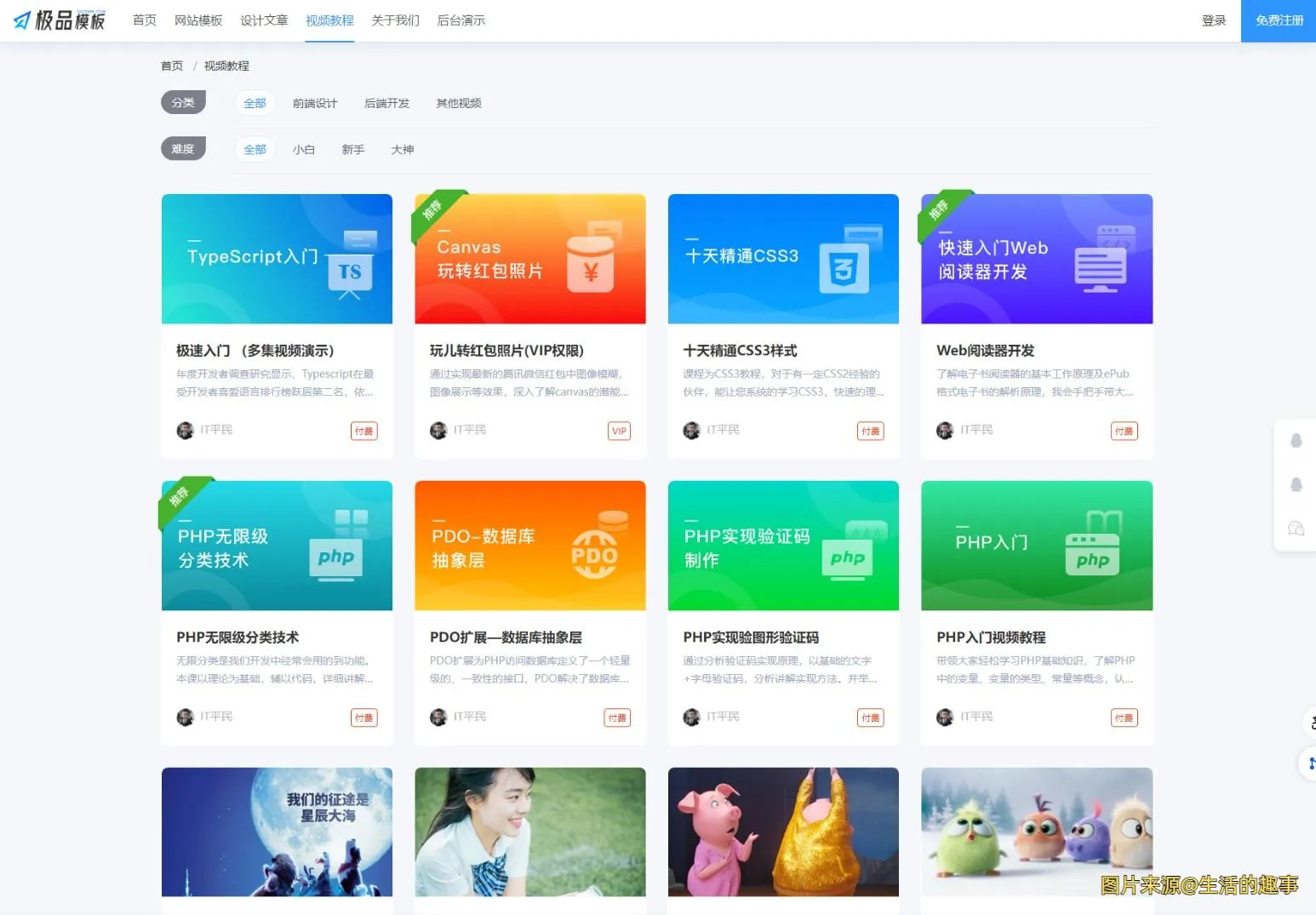This screenshot has width=1316, height=915.
Task: Click the 付费 tag on PHP入门视频教程
Action: [x=1124, y=718]
